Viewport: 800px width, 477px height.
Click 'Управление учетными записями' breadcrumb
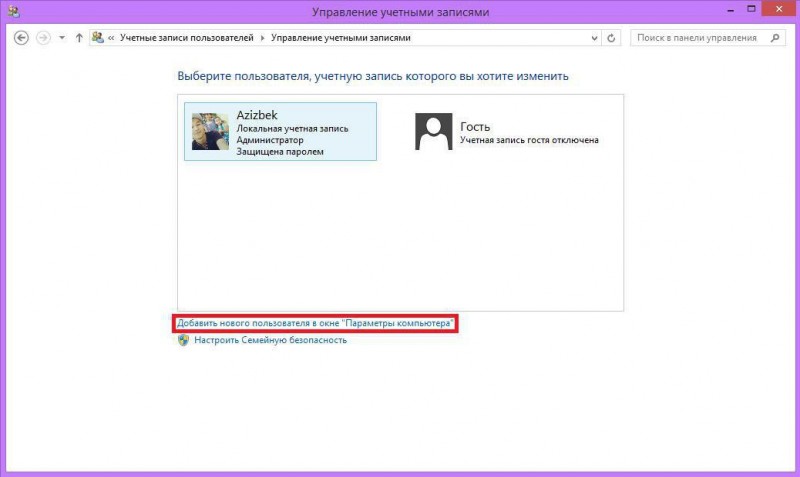coord(340,38)
